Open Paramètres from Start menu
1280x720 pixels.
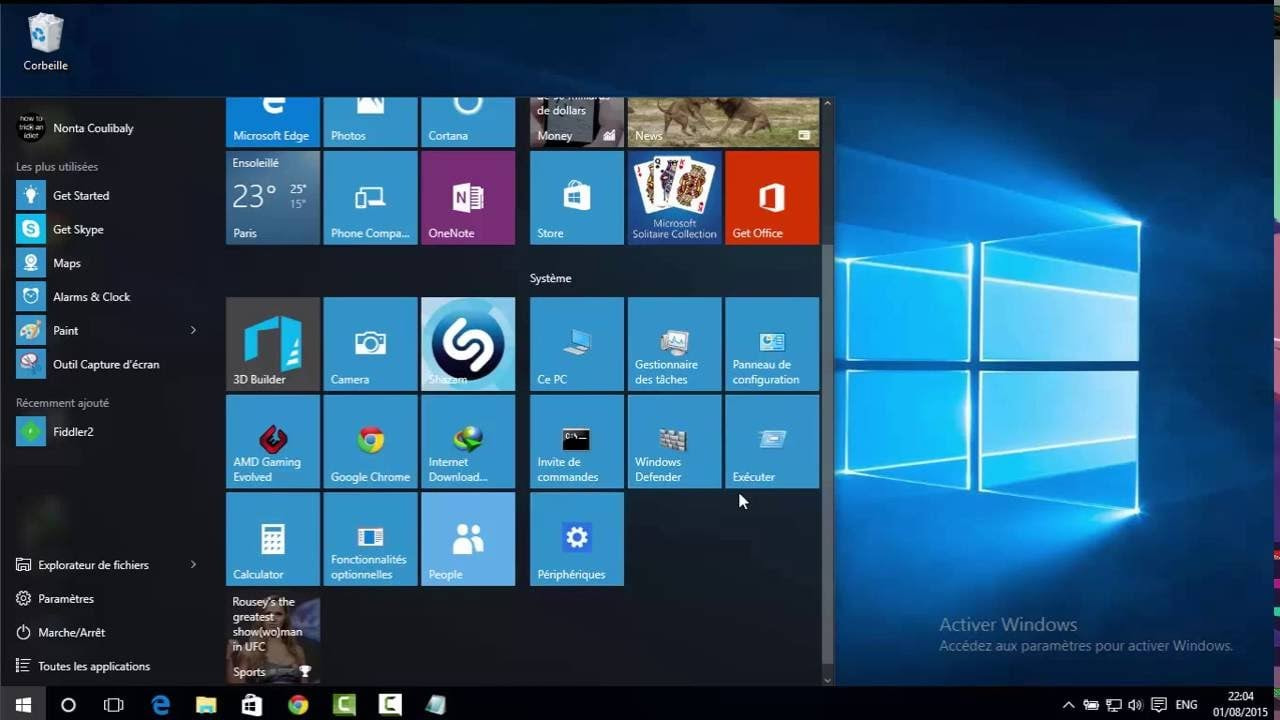pos(66,599)
